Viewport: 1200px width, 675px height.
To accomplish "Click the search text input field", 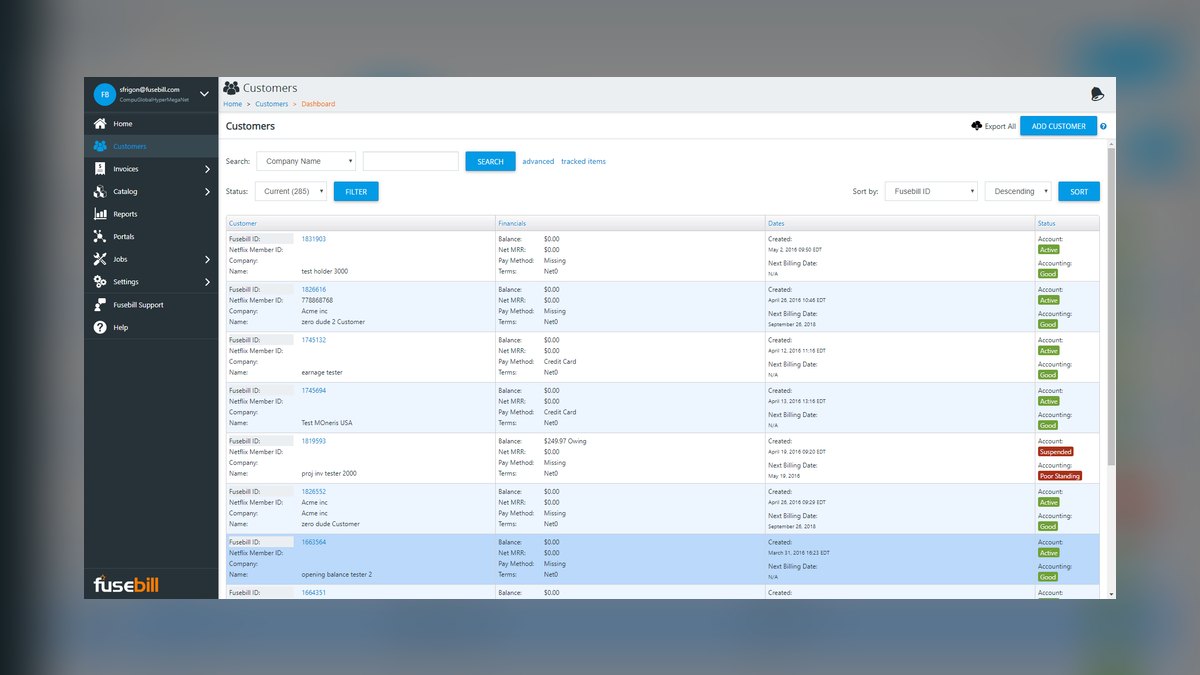I will [411, 161].
